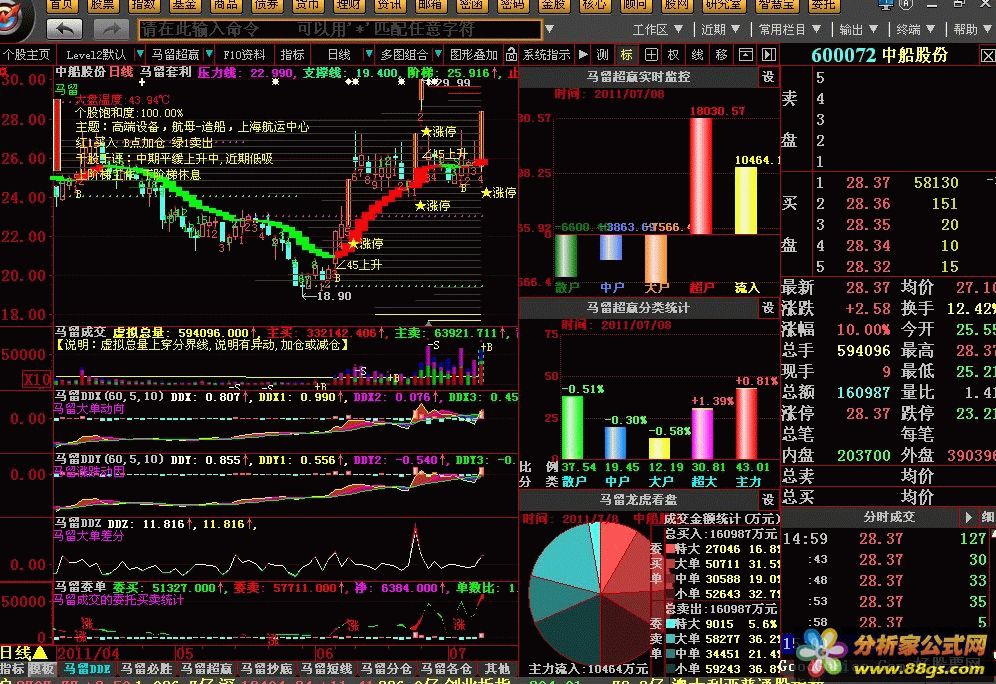Click the command input field
Image resolution: width=996 pixels, height=684 pixels.
pos(340,29)
